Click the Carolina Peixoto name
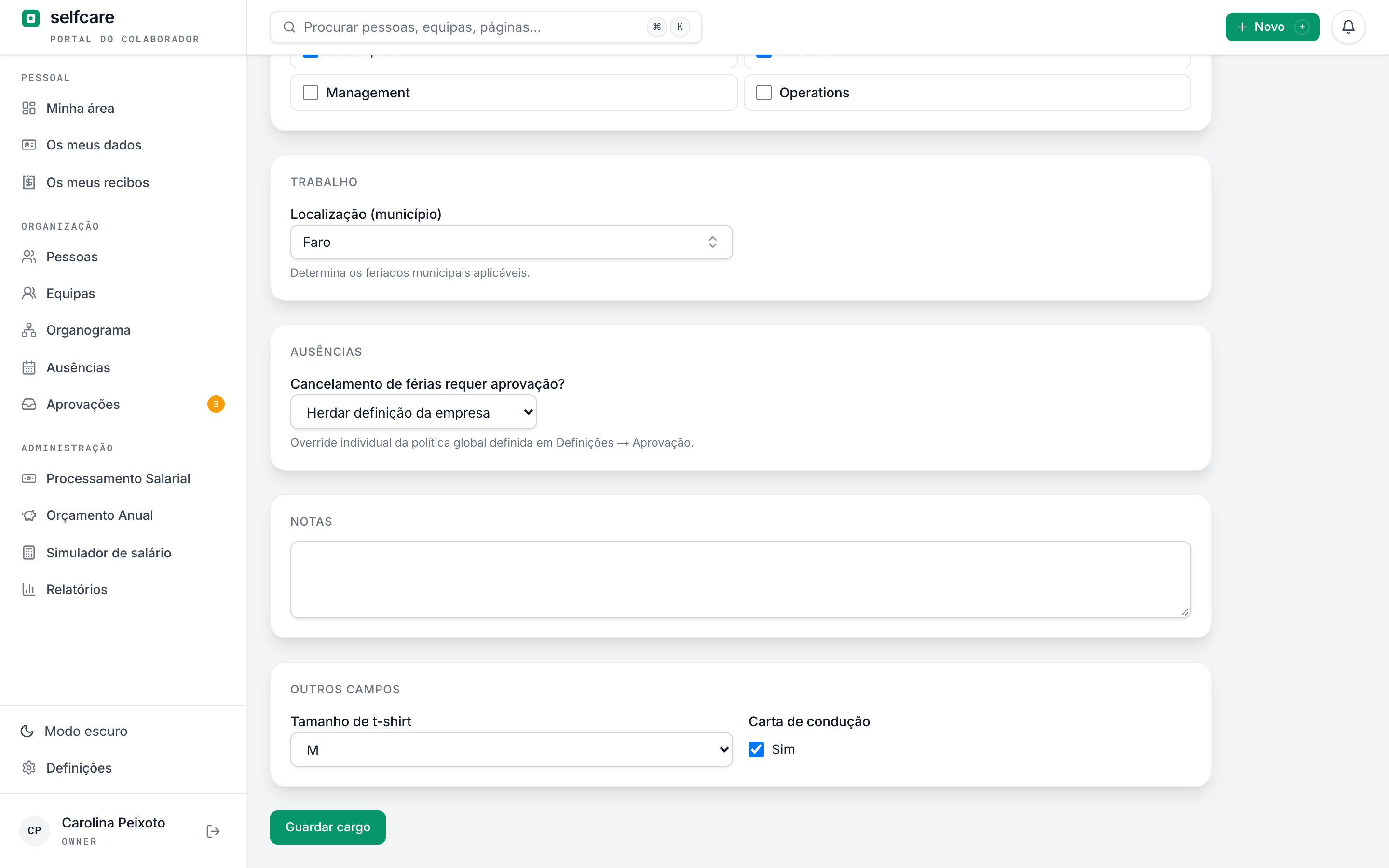The height and width of the screenshot is (868, 1389). click(113, 823)
